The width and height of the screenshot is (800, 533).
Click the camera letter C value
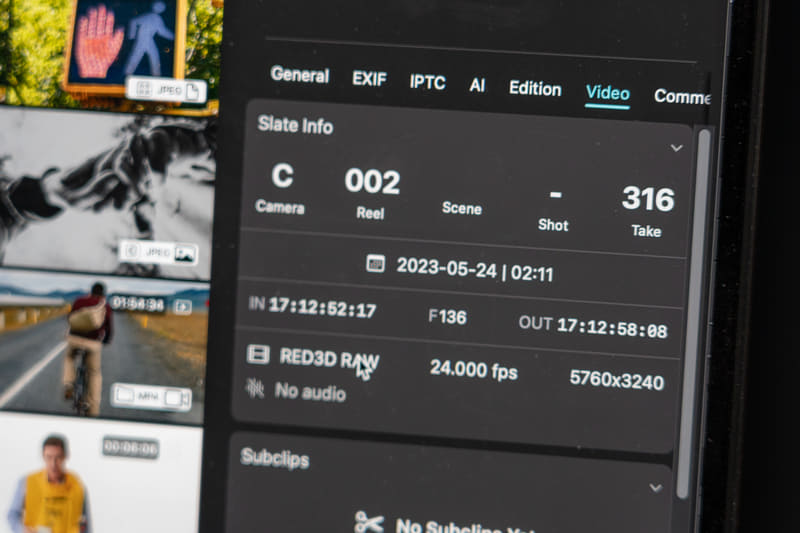click(282, 176)
